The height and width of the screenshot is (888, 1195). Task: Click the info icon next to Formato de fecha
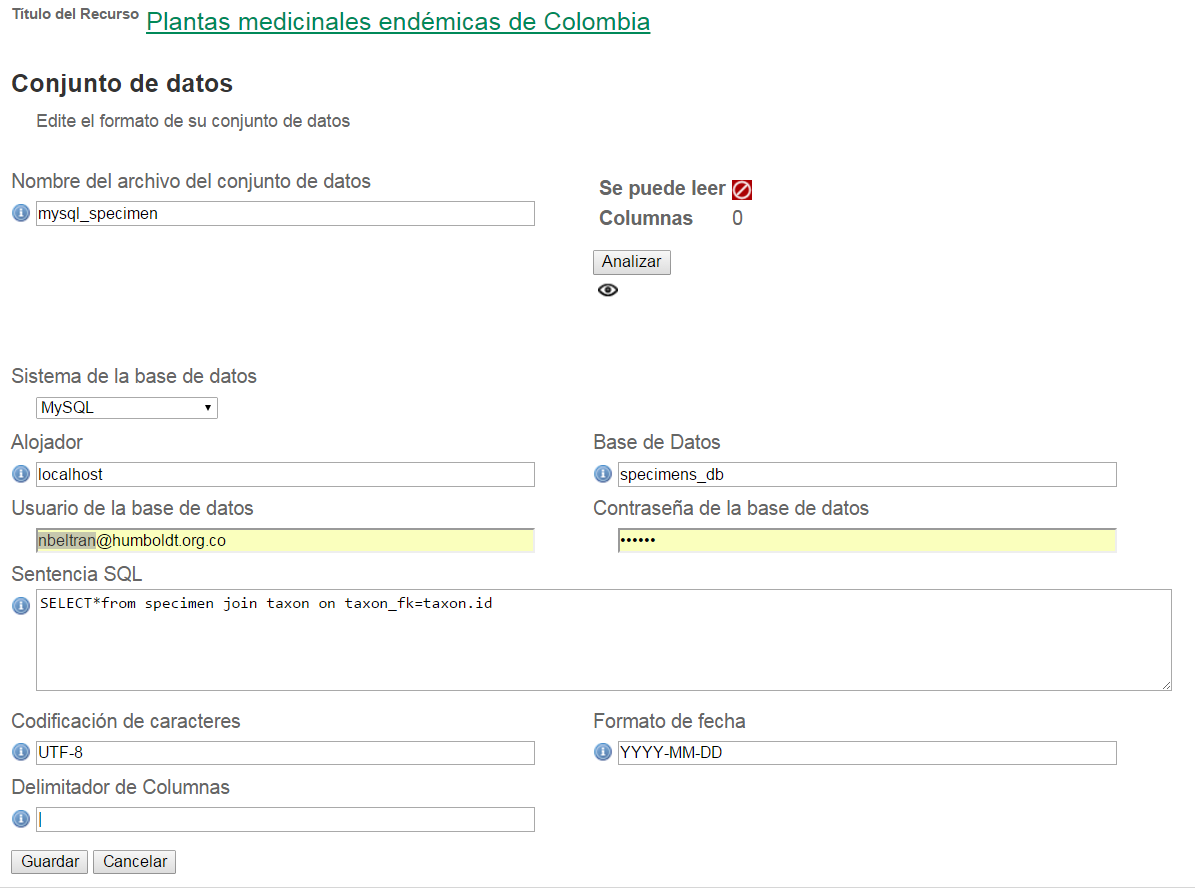[602, 752]
